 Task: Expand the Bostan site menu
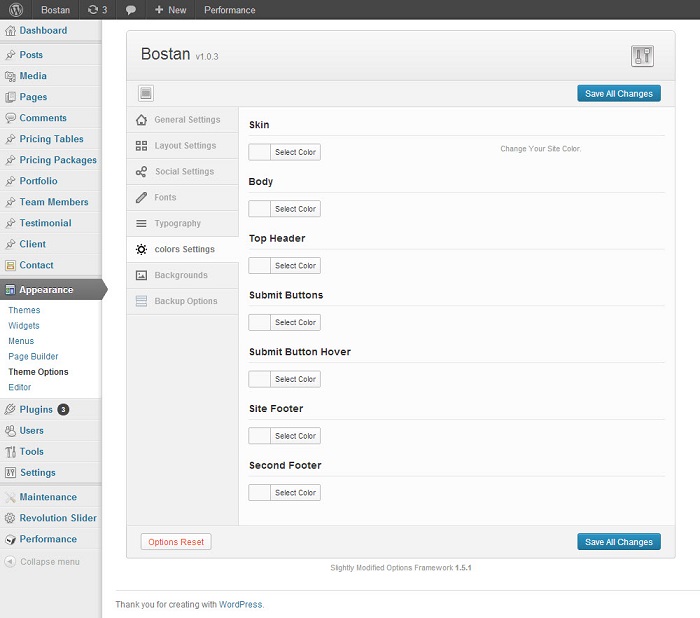click(x=55, y=10)
